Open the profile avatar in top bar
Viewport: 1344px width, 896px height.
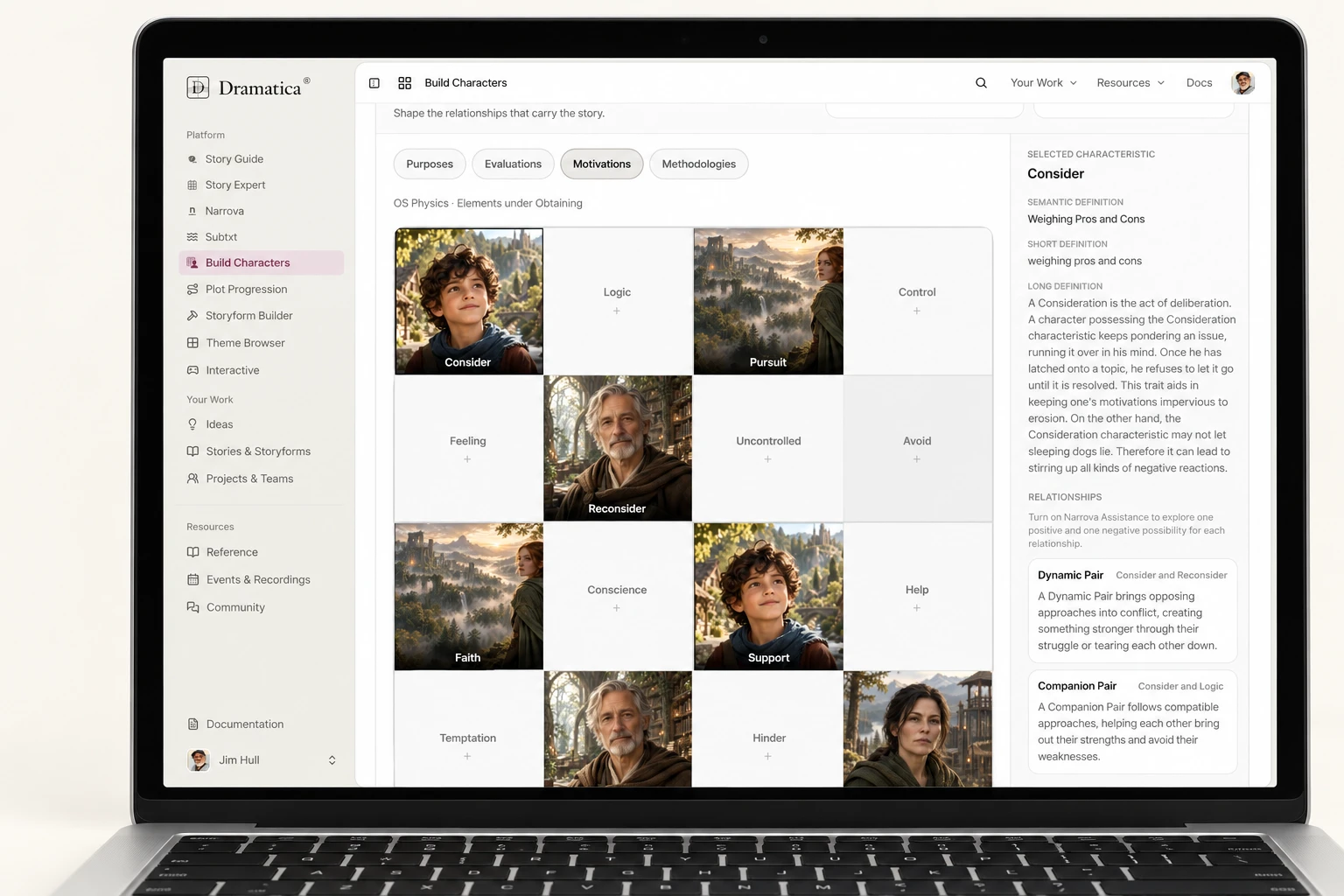1242,83
